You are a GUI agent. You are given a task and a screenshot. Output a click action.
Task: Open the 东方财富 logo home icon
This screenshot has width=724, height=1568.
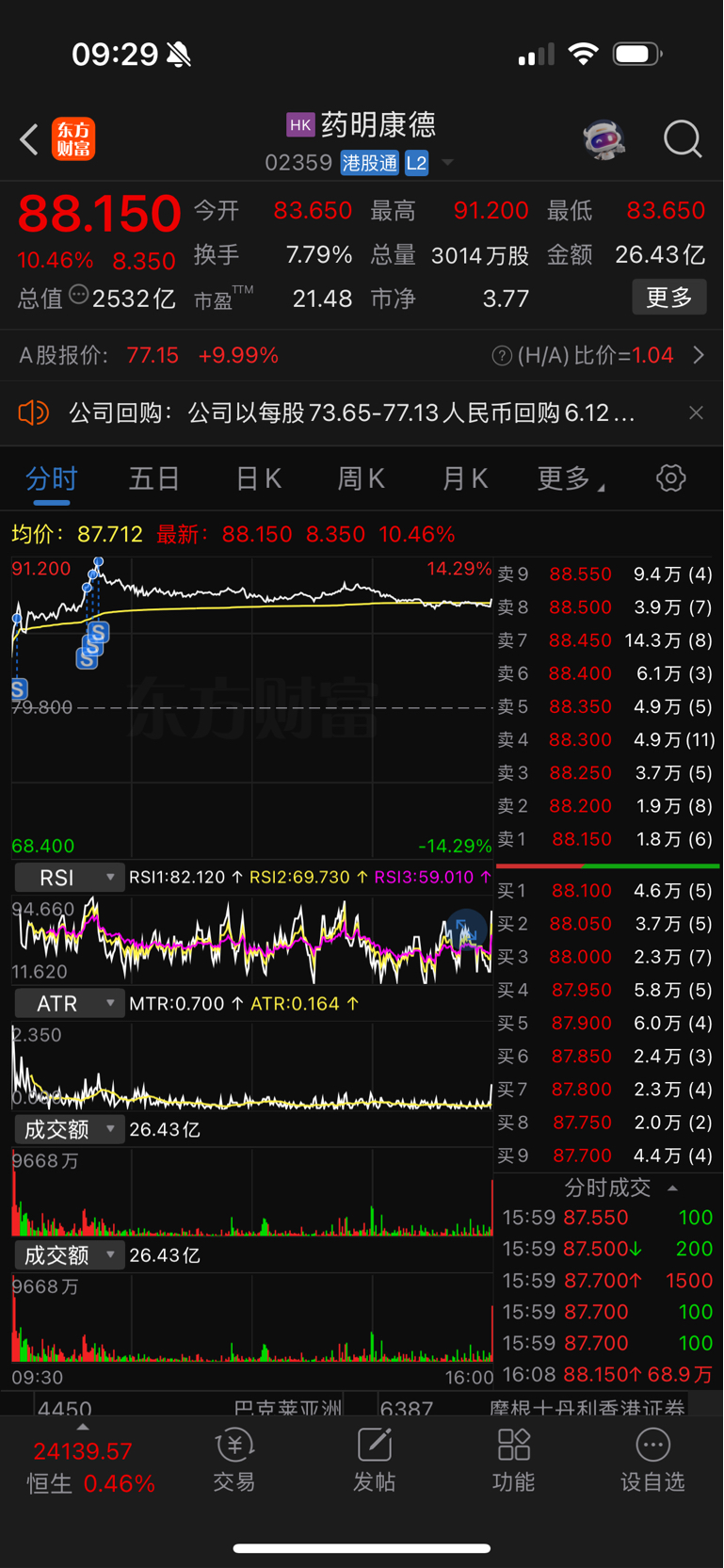pos(73,139)
